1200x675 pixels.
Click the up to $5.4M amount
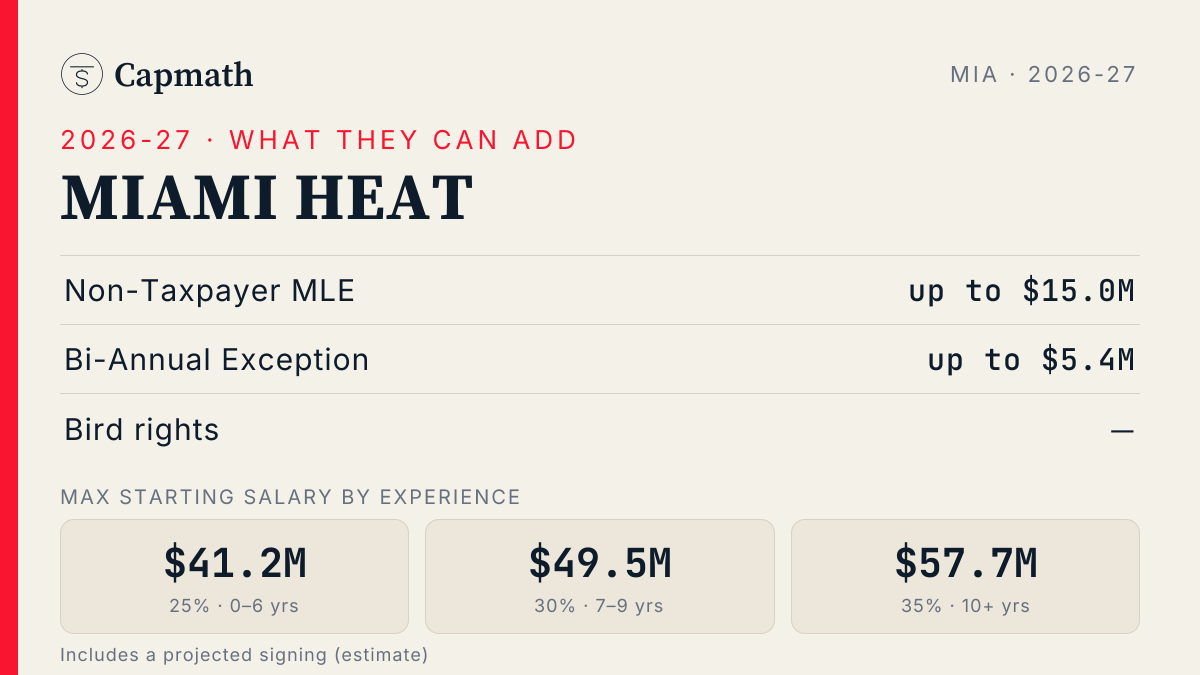click(x=1031, y=360)
